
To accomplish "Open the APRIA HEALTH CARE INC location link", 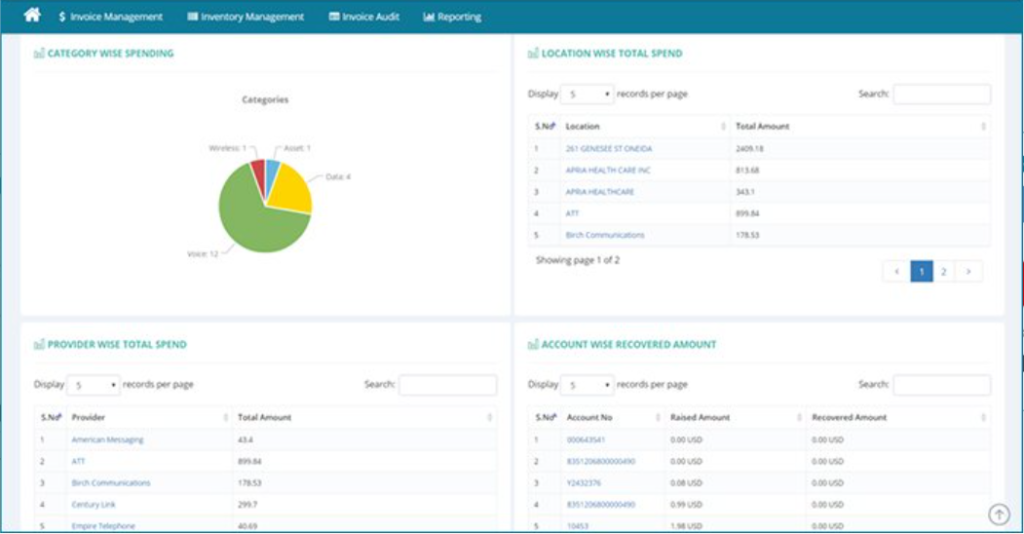I will click(607, 170).
